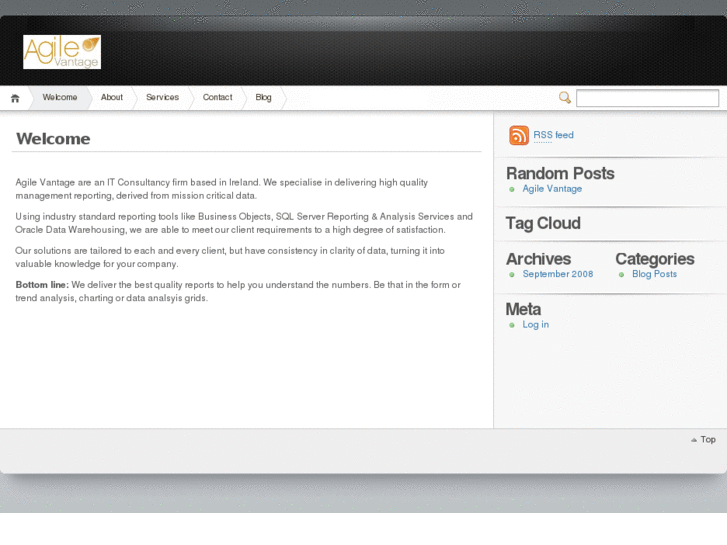Open the Contact page tab
Image resolution: width=727 pixels, height=545 pixels.
coord(217,97)
